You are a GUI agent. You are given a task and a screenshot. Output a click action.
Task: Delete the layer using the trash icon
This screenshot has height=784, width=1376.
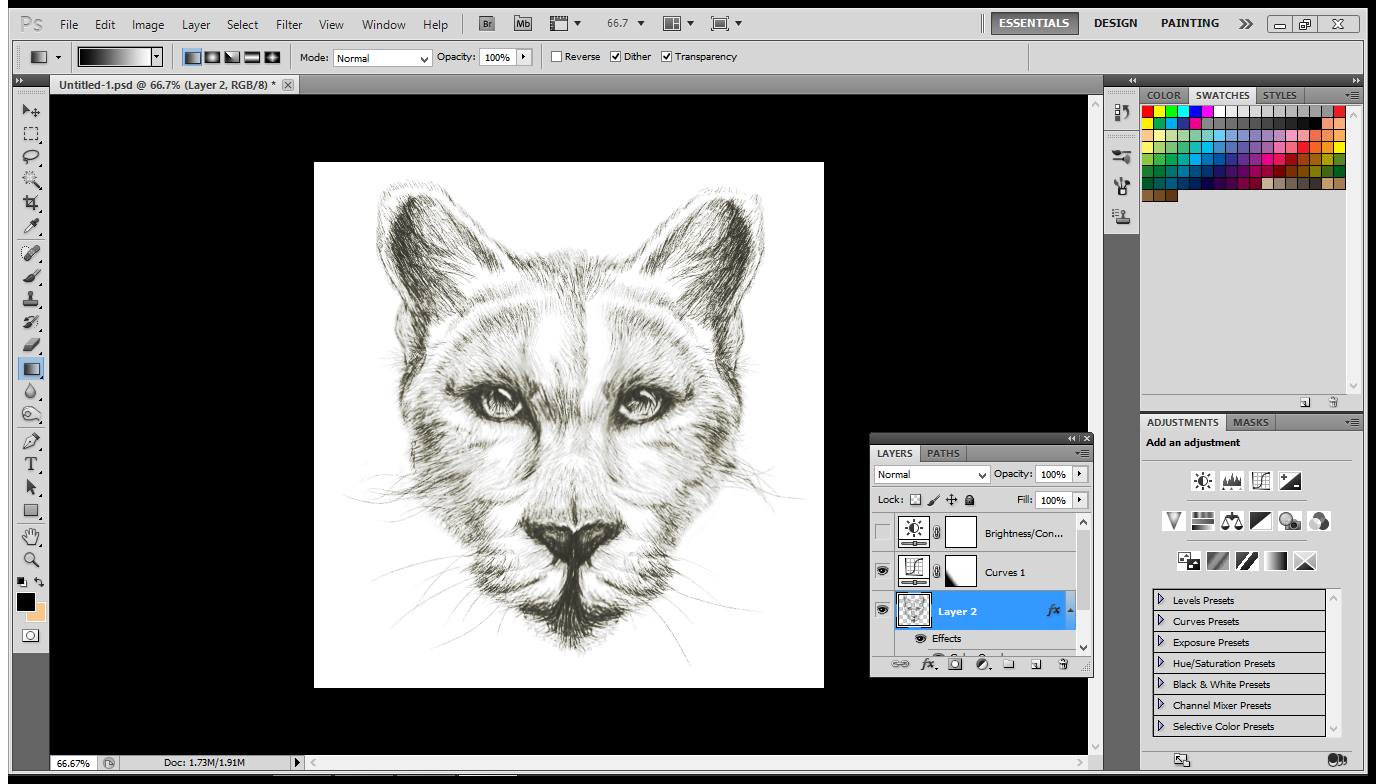point(1063,663)
